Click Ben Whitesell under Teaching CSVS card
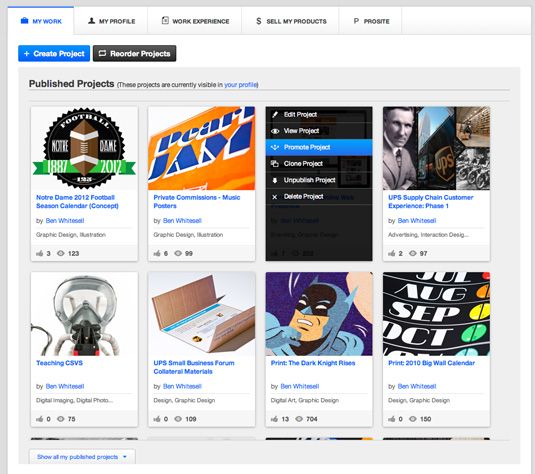 click(65, 386)
